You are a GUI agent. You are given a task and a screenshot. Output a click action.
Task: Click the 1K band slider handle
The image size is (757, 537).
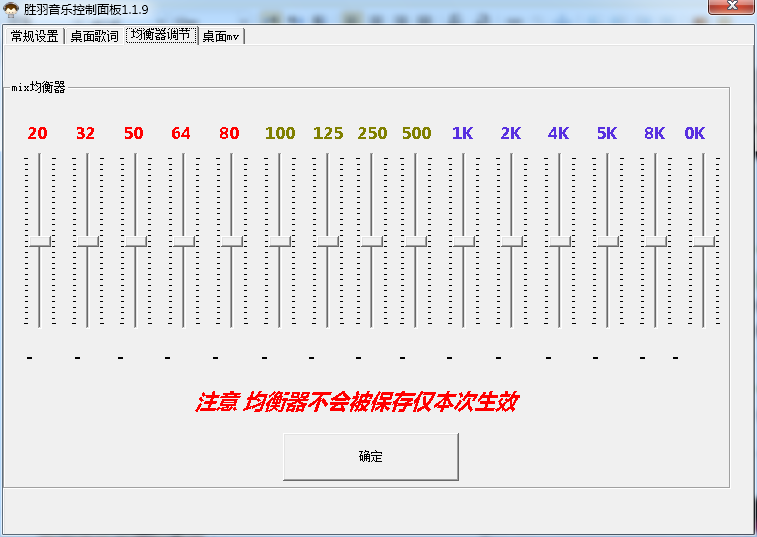[463, 241]
